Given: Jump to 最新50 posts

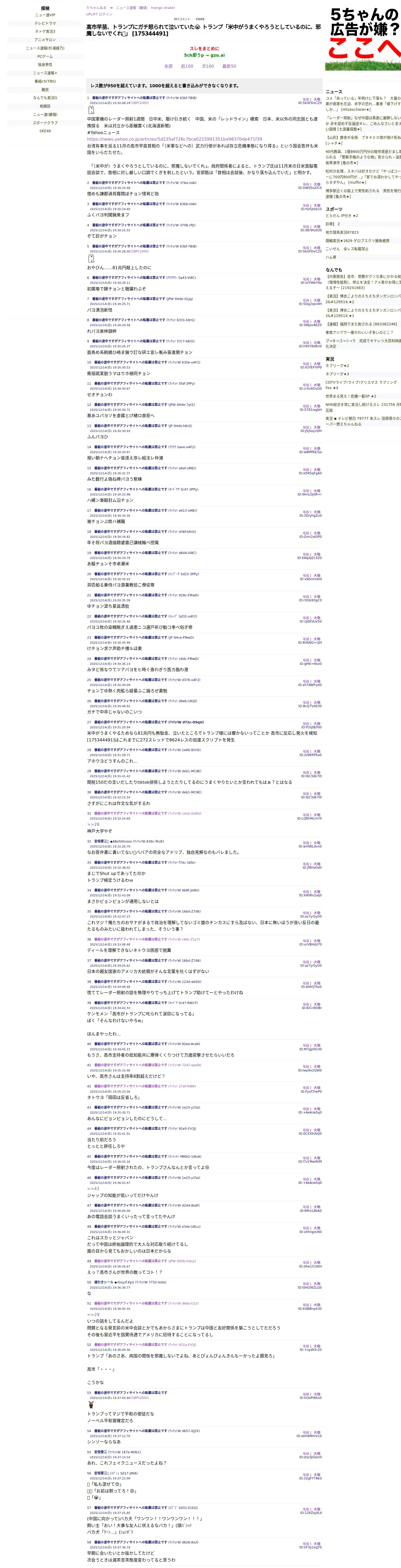Looking at the screenshot, I should coord(229,66).
